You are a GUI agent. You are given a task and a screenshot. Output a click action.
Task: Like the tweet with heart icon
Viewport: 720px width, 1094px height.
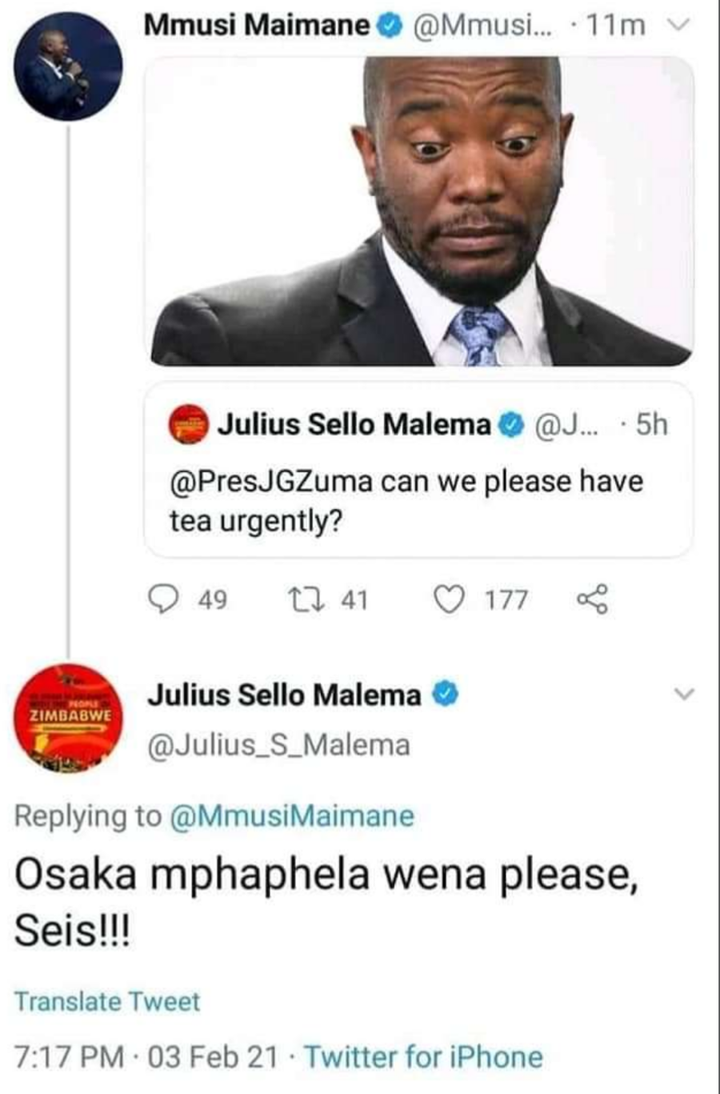tap(449, 599)
